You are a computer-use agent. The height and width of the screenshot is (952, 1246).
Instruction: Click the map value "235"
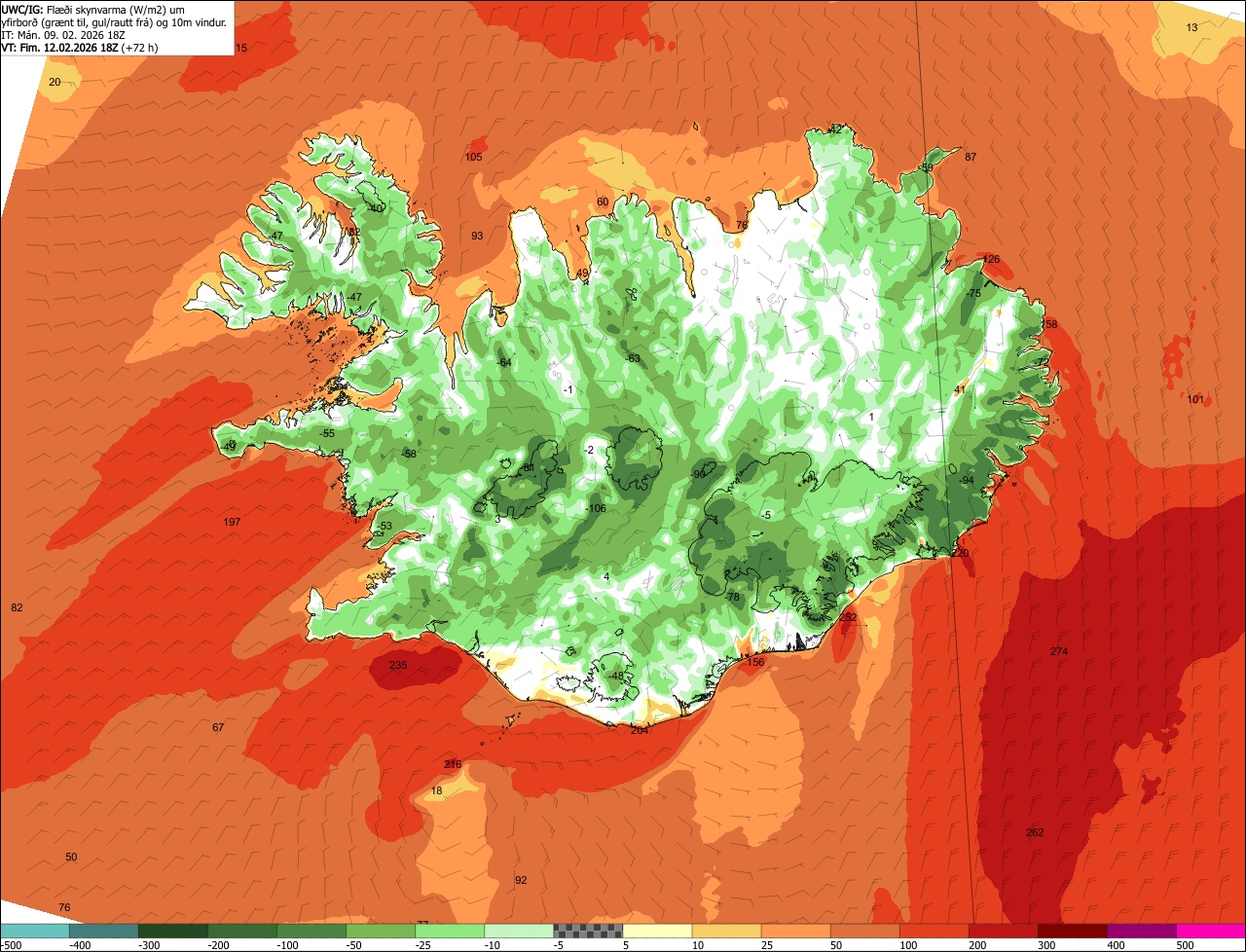click(x=398, y=665)
